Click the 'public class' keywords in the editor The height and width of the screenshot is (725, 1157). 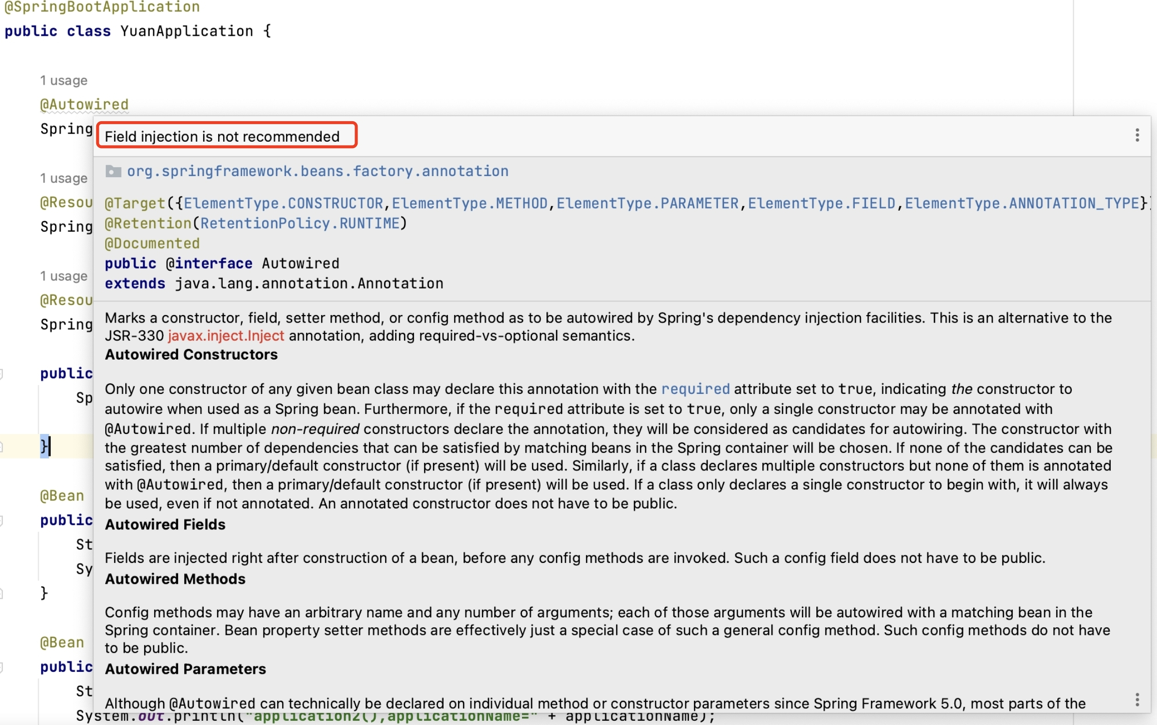[x=58, y=31]
